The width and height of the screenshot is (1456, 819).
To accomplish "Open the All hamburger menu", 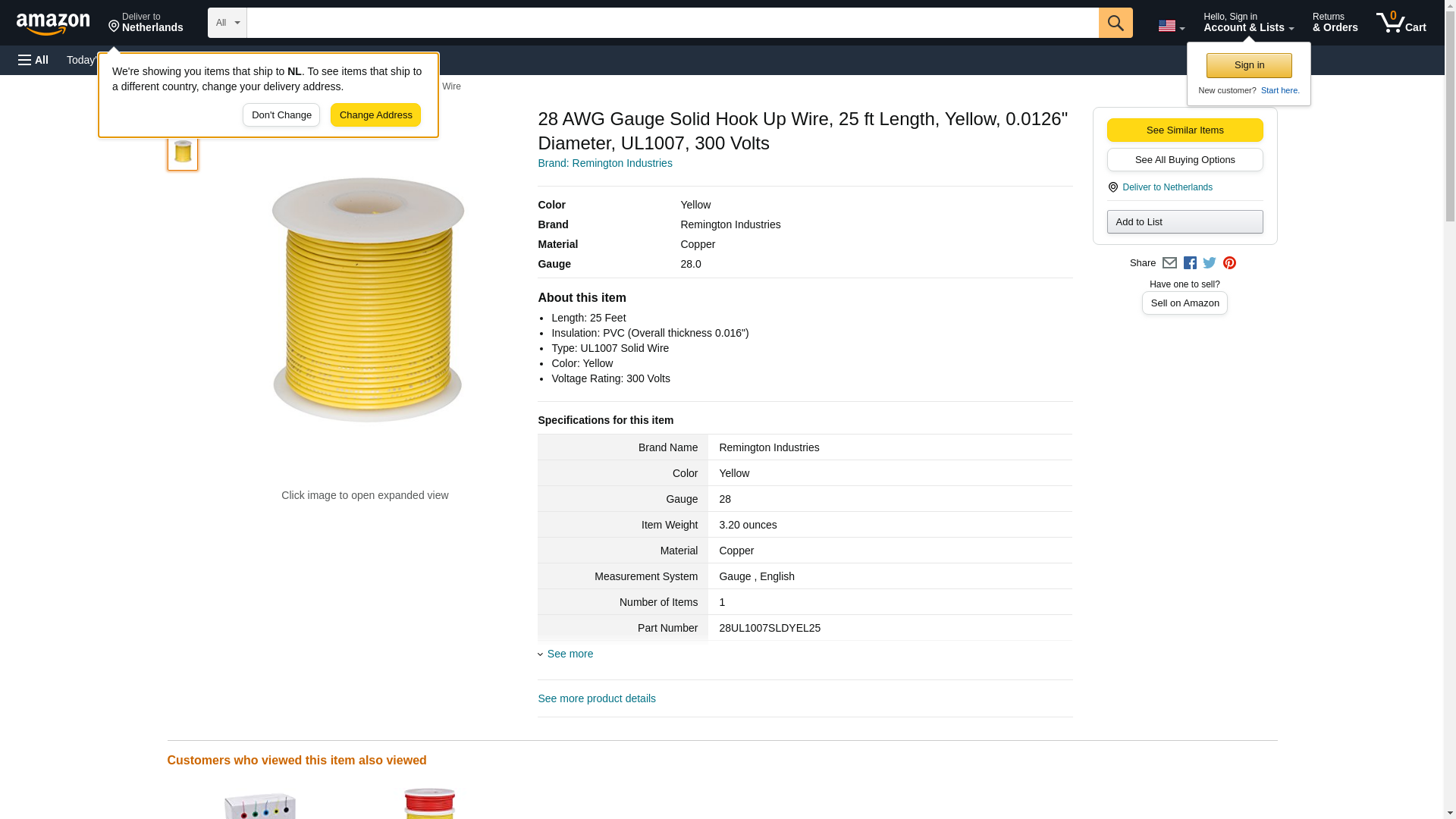I will (x=33, y=60).
